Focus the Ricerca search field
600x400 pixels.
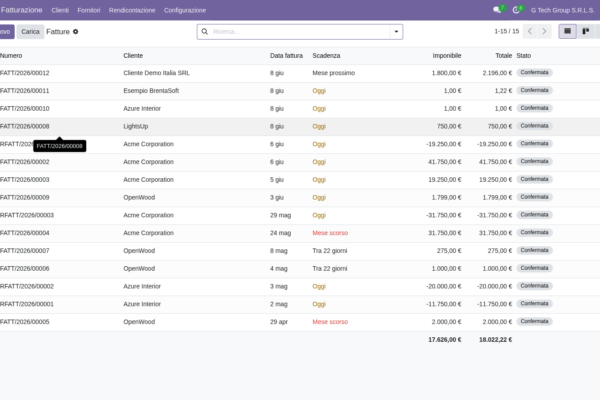pos(300,32)
